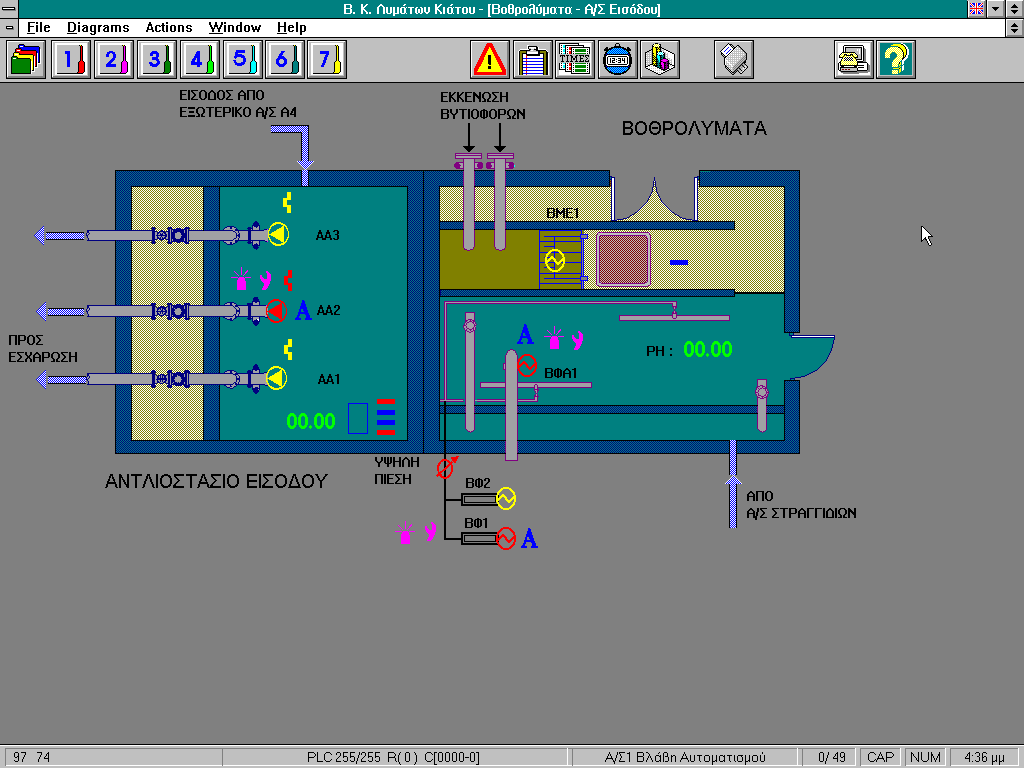Open the document control menu box
1024x768 pixels.
click(8, 28)
